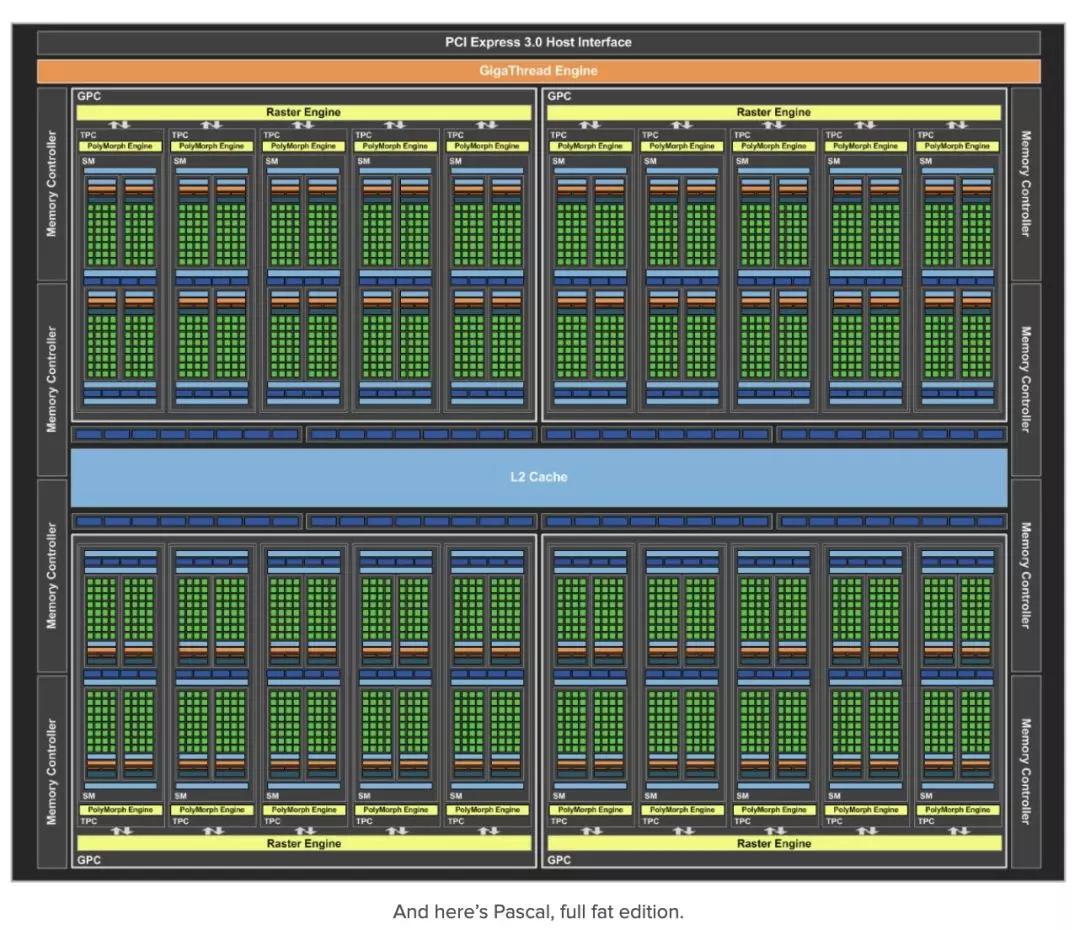Screen dimensions: 1080x930
Task: Click the GPC label of the upper-right cluster
Action: click(559, 96)
